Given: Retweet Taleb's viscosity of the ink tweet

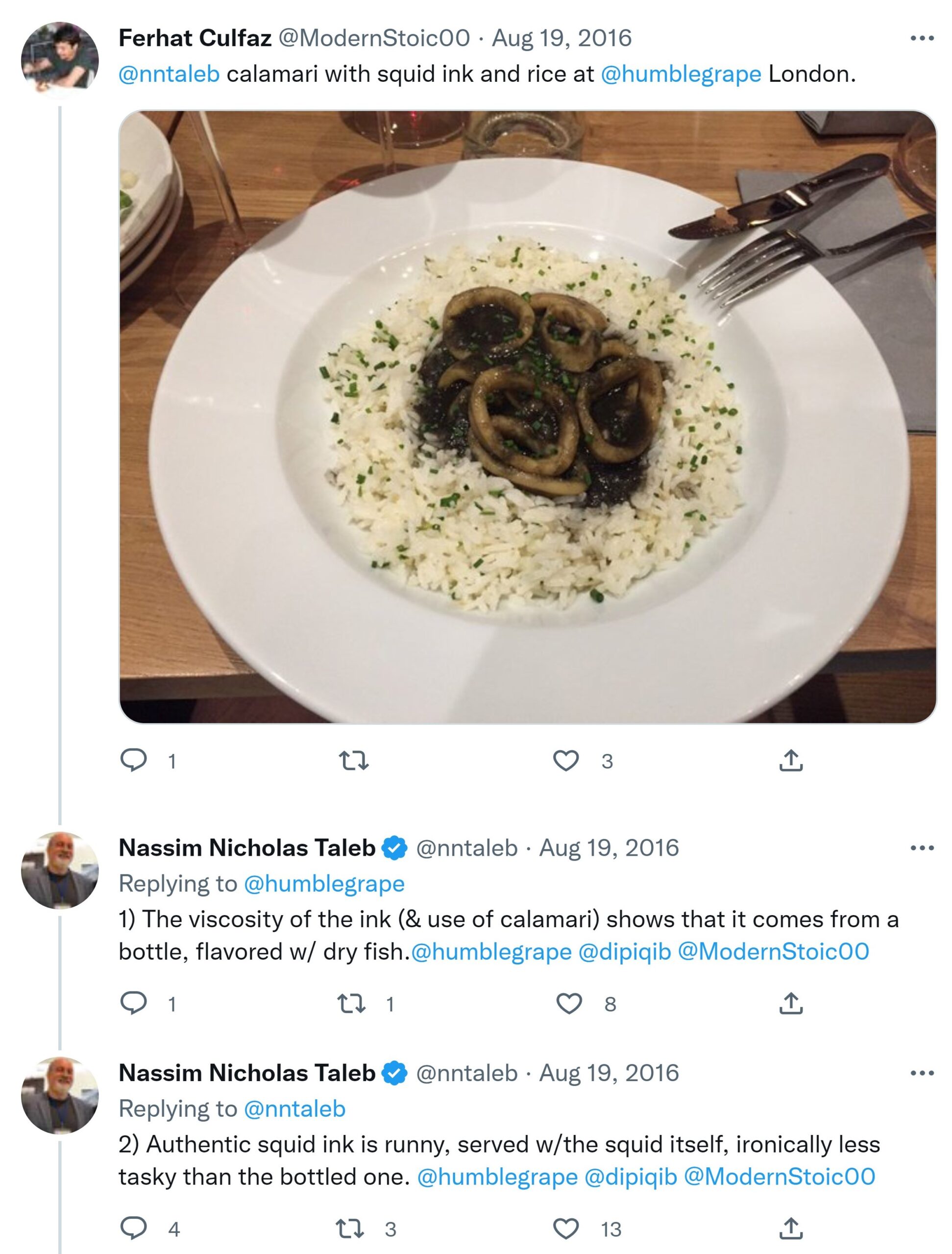Looking at the screenshot, I should click(352, 1003).
